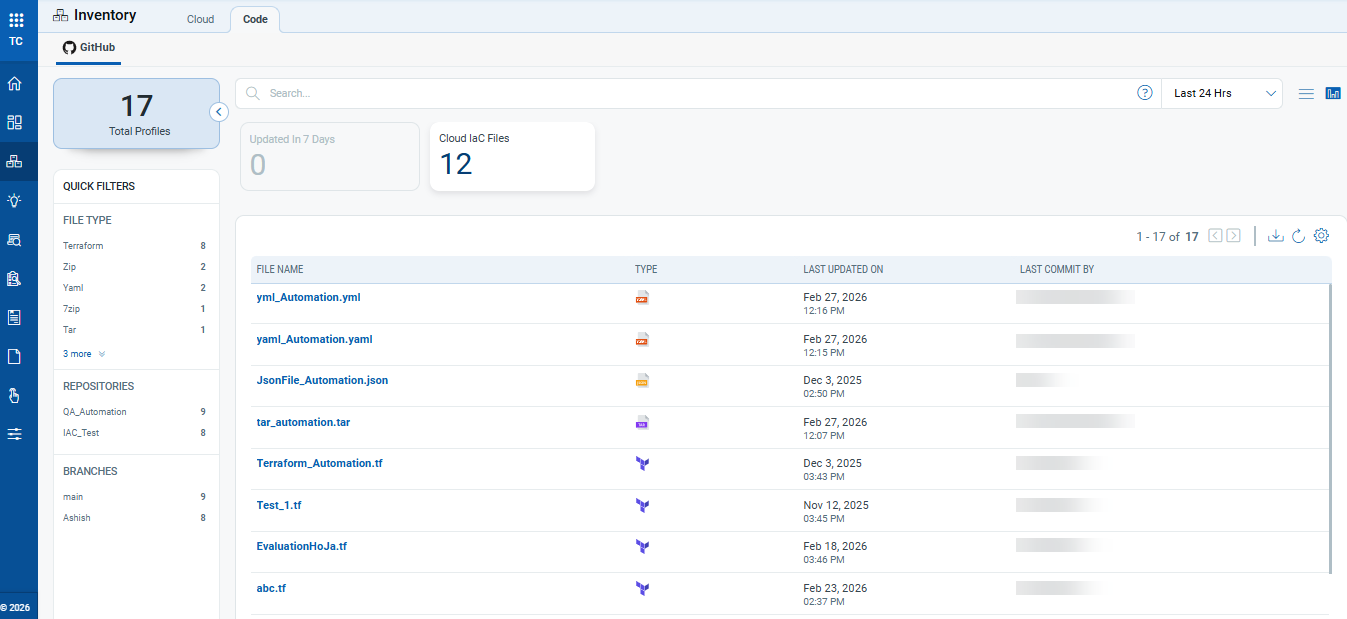Screen dimensions: 1347x619
Task: Select the GitHub sub-tab
Action: tap(88, 47)
